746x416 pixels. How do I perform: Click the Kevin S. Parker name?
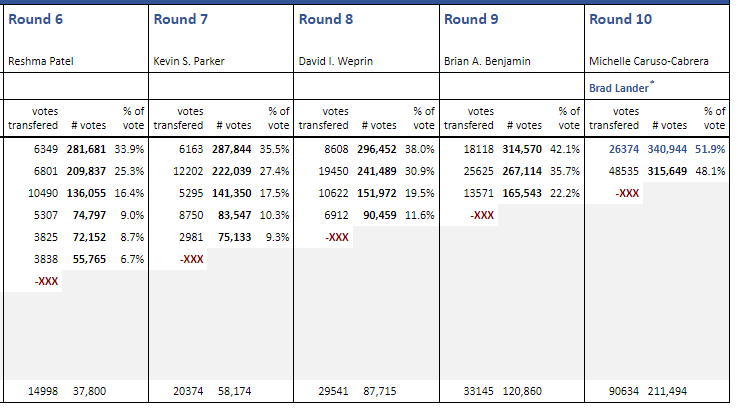coord(189,61)
